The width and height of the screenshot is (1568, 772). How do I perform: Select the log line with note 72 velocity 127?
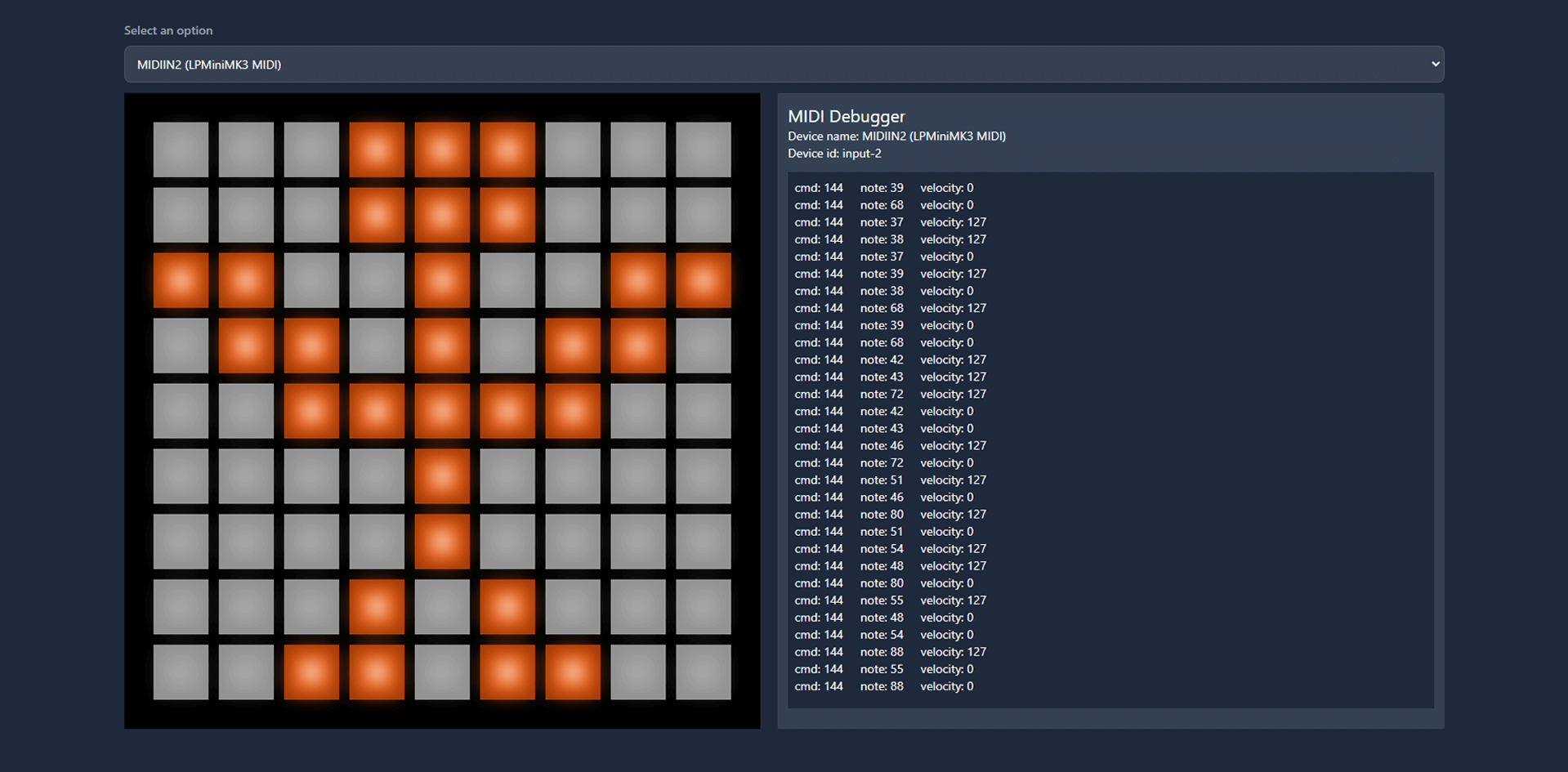[890, 394]
